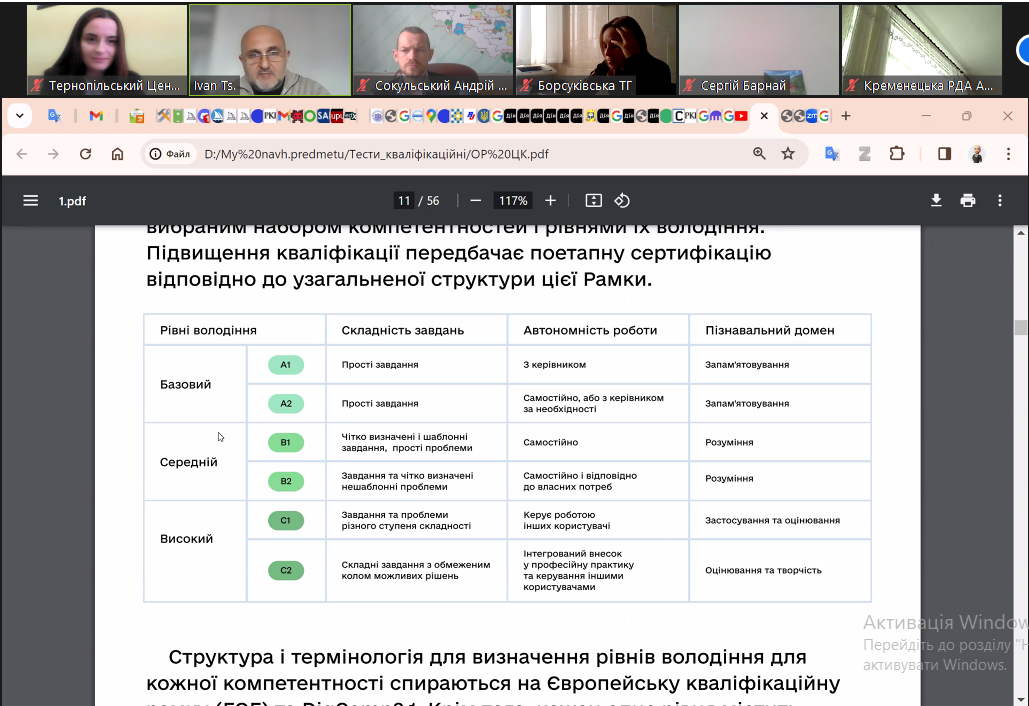The width and height of the screenshot is (1029, 706).
Task: Click the Середній level cell
Action: pos(195,462)
